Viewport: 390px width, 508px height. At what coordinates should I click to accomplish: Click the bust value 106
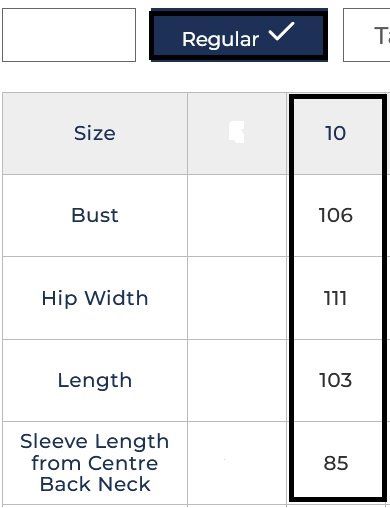click(336, 215)
